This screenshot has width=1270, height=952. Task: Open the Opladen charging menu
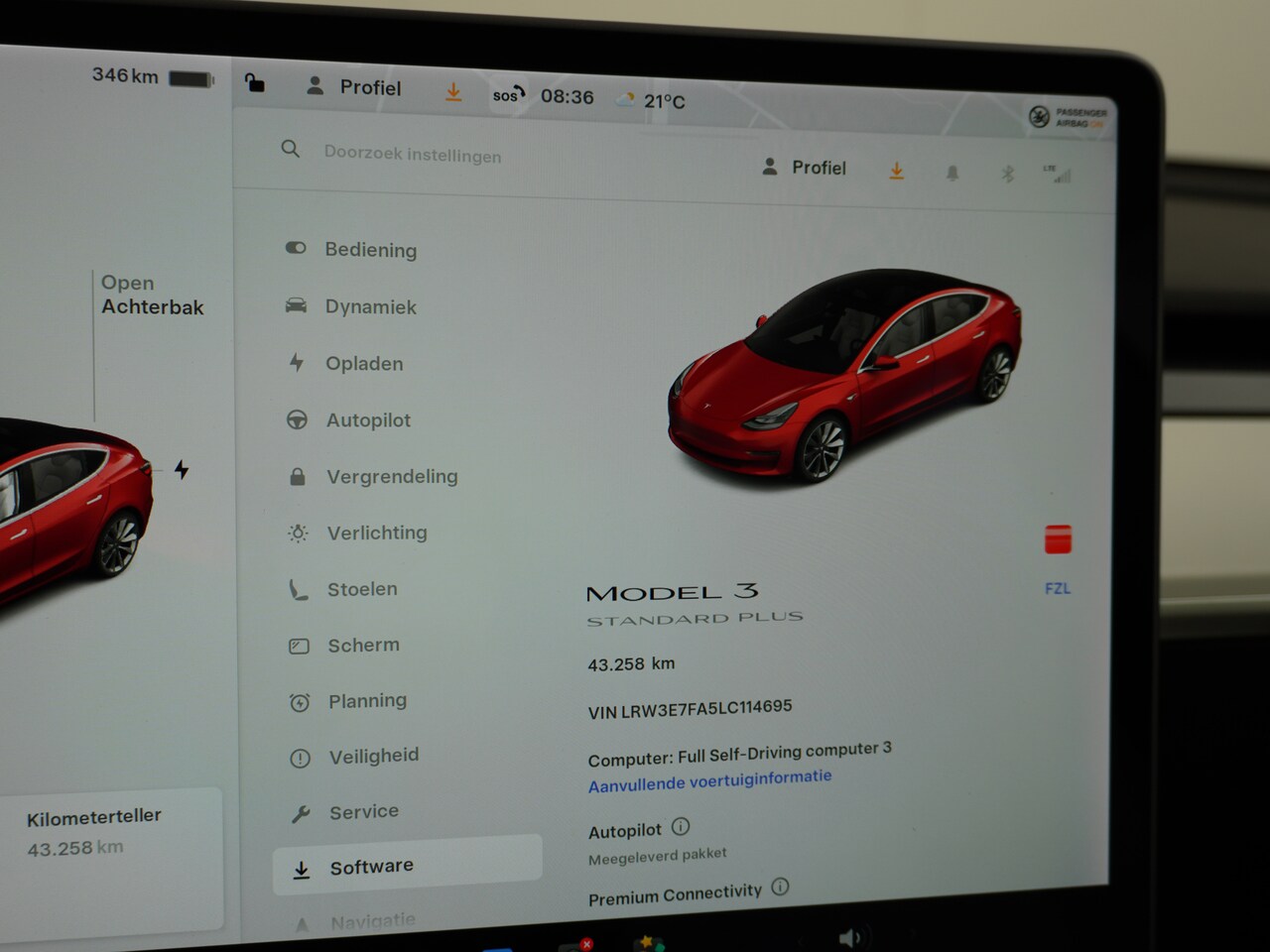[x=364, y=364]
